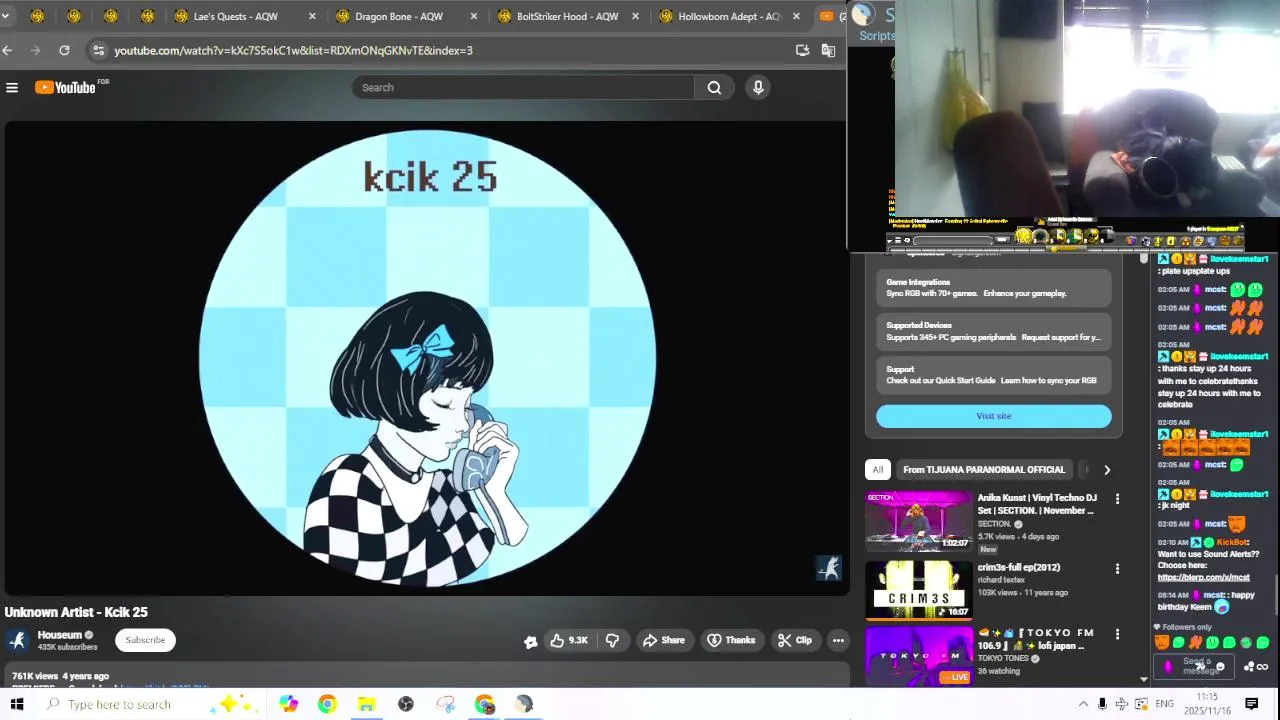Open the Copilot icon on the taskbar
The image size is (1280, 720).
(288, 704)
